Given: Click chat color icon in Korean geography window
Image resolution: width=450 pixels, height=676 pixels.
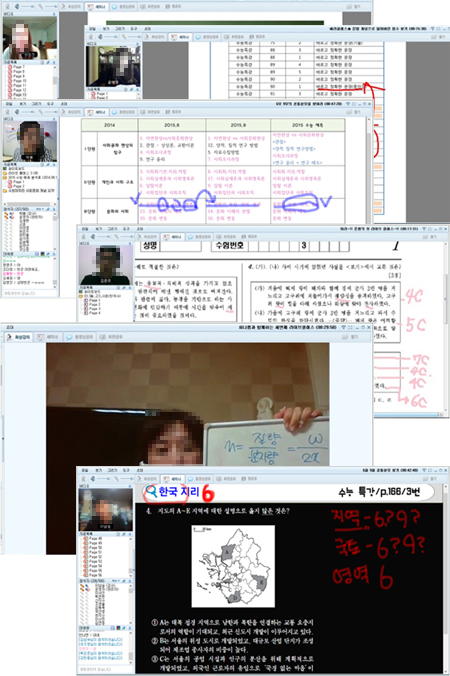Looking at the screenshot, I should (x=119, y=628).
